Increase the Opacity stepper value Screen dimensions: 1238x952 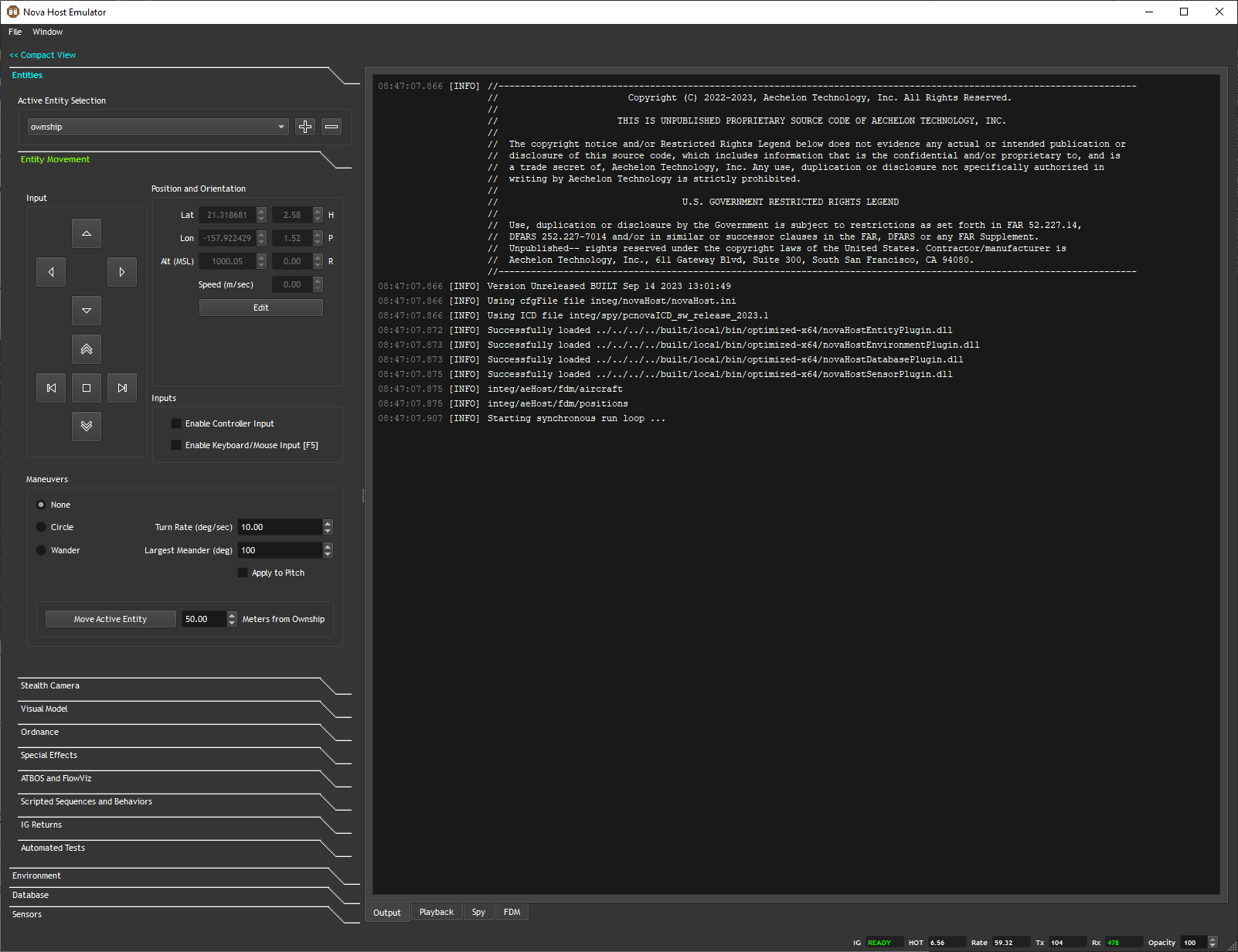click(x=1212, y=940)
